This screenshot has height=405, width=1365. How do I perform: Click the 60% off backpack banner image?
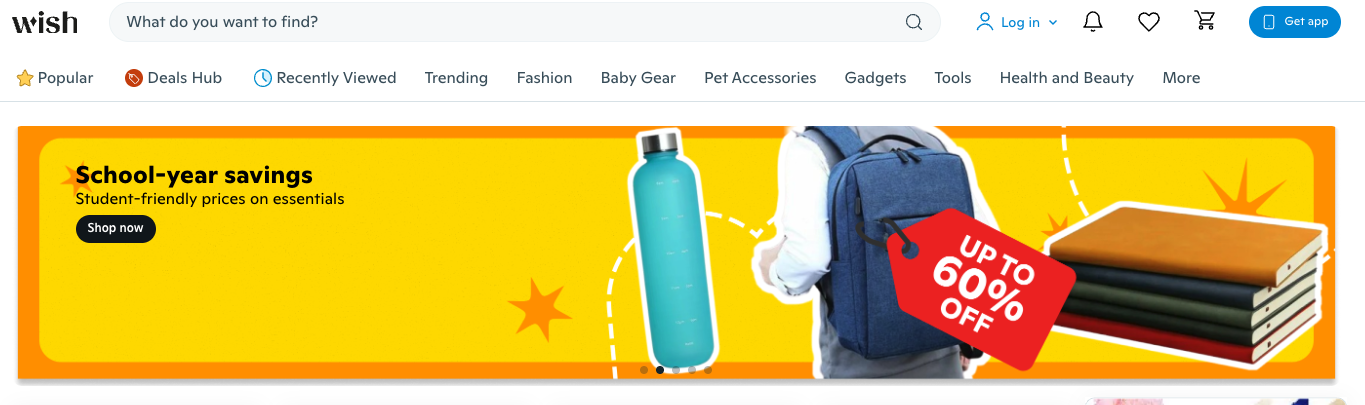click(676, 252)
